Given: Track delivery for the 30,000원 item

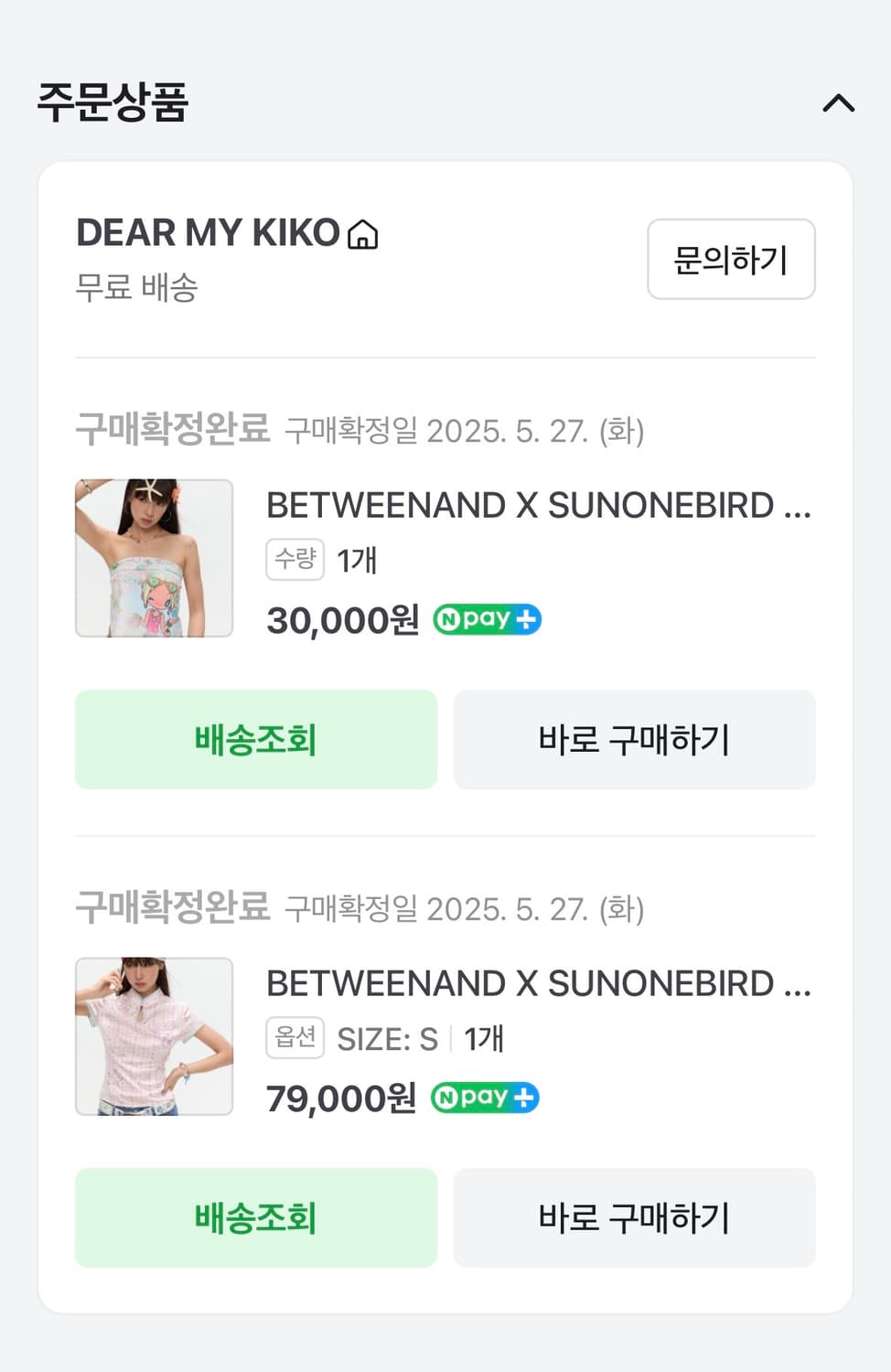Looking at the screenshot, I should pos(255,739).
